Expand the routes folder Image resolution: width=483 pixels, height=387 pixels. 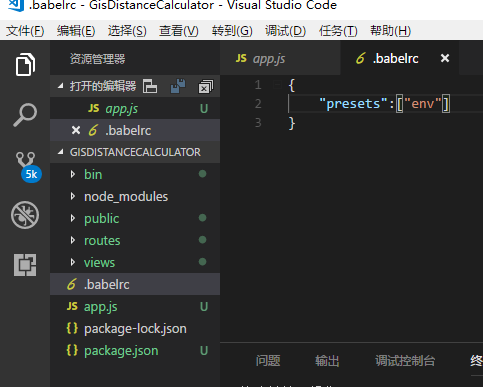point(73,240)
